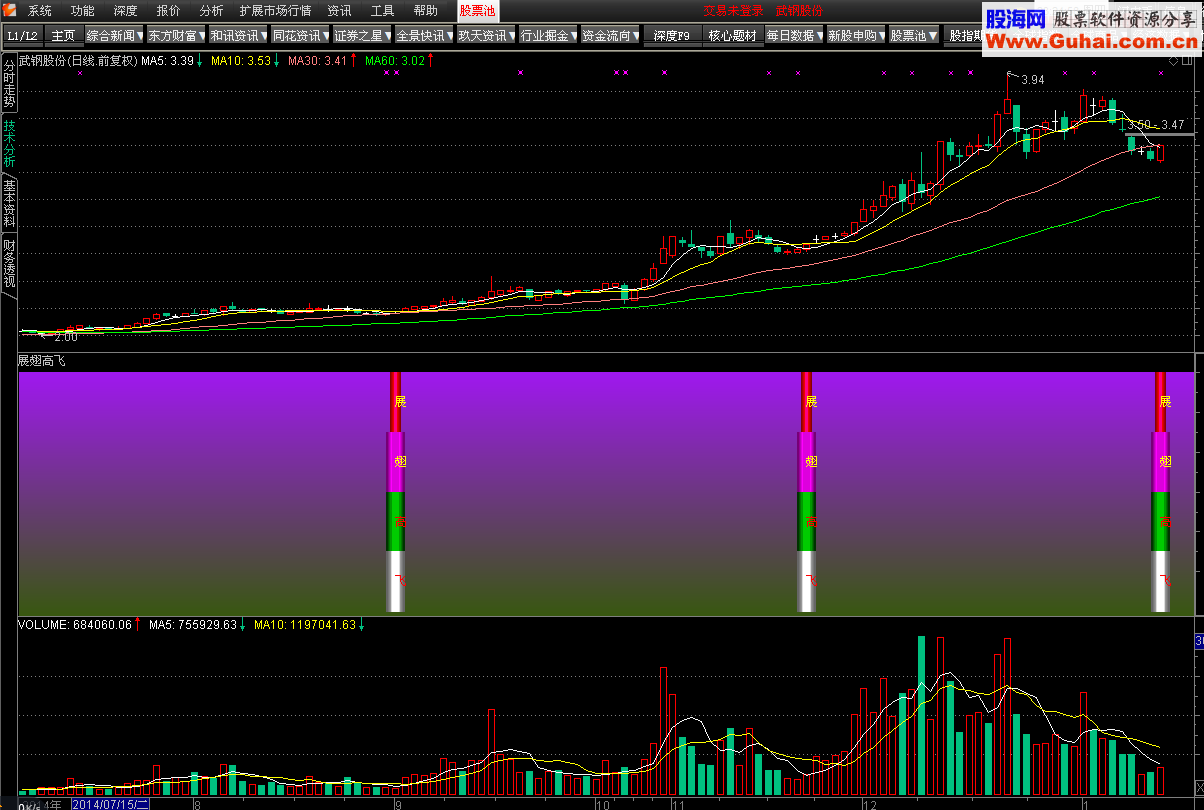Expand the toolbar 股票池 dropdown
Screen dimensions: 1204x810
pos(914,35)
